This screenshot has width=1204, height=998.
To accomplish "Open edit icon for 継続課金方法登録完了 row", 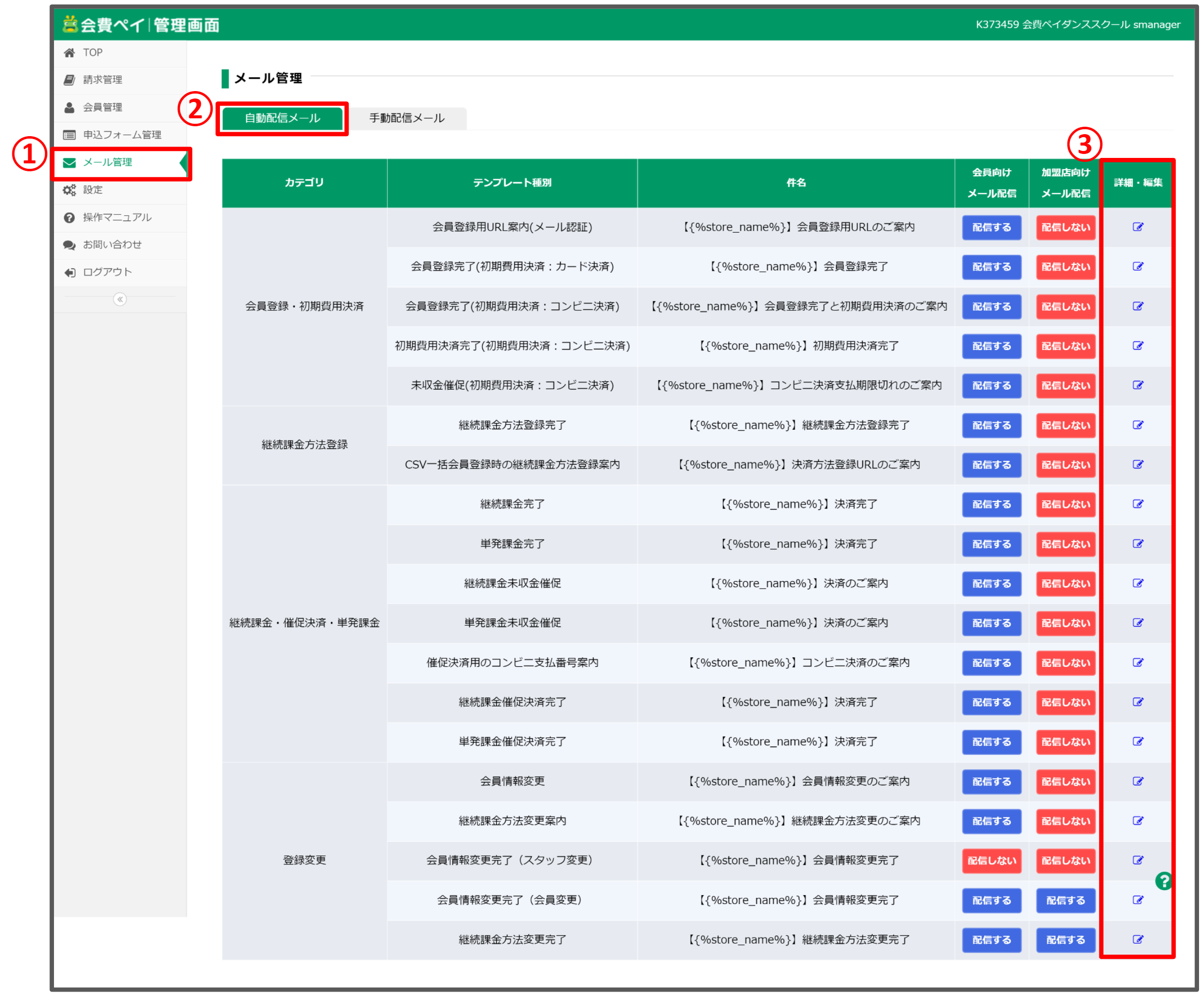I will 1138,425.
